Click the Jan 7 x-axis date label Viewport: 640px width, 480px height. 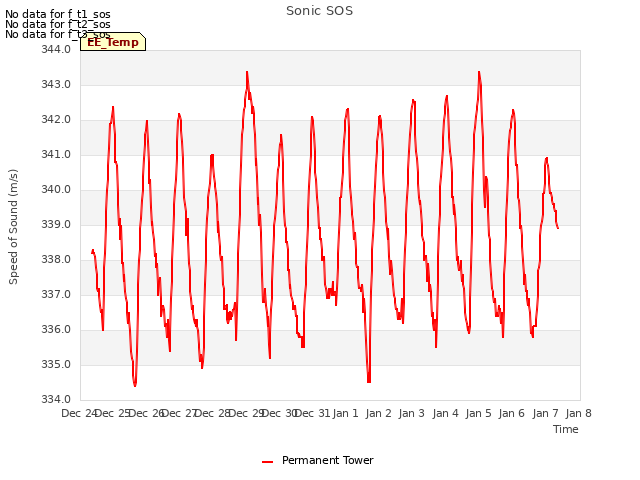[545, 413]
